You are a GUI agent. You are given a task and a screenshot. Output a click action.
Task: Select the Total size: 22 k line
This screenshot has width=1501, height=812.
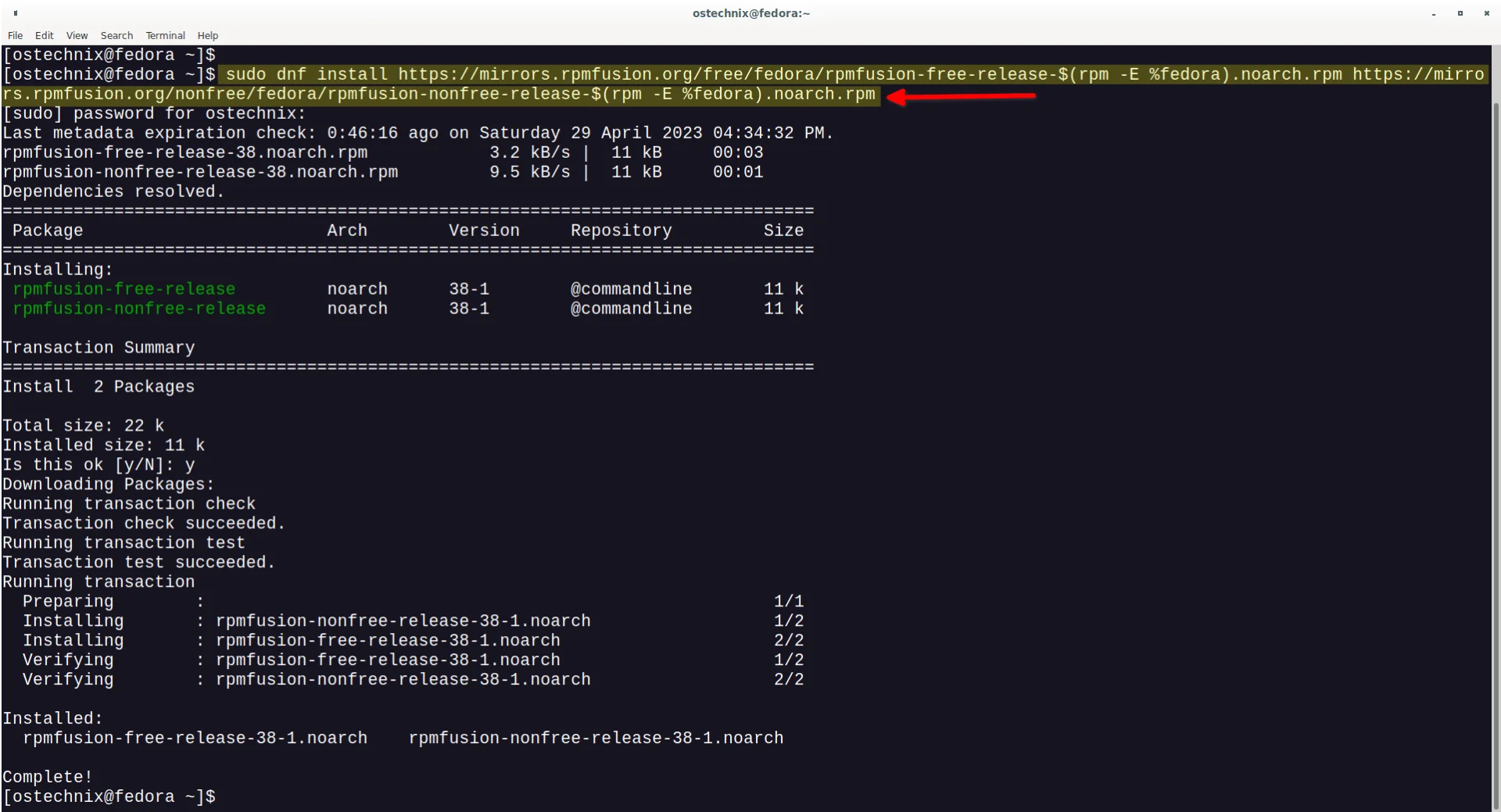pyautogui.click(x=82, y=425)
